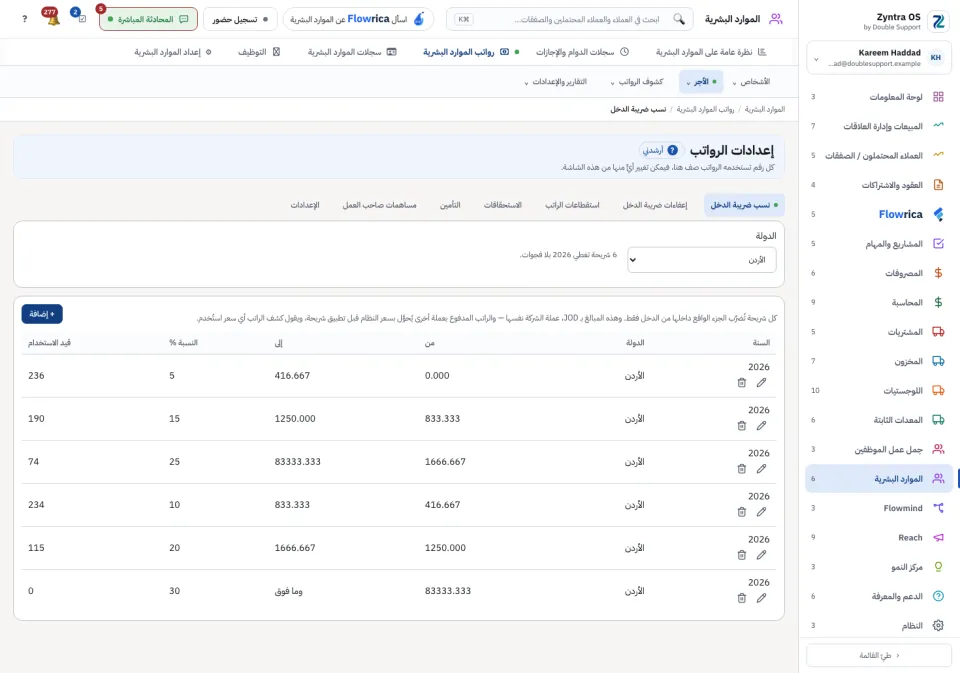This screenshot has height=673, width=960.
Task: Open the tasks checklist icon in header
Action: click(x=80, y=17)
